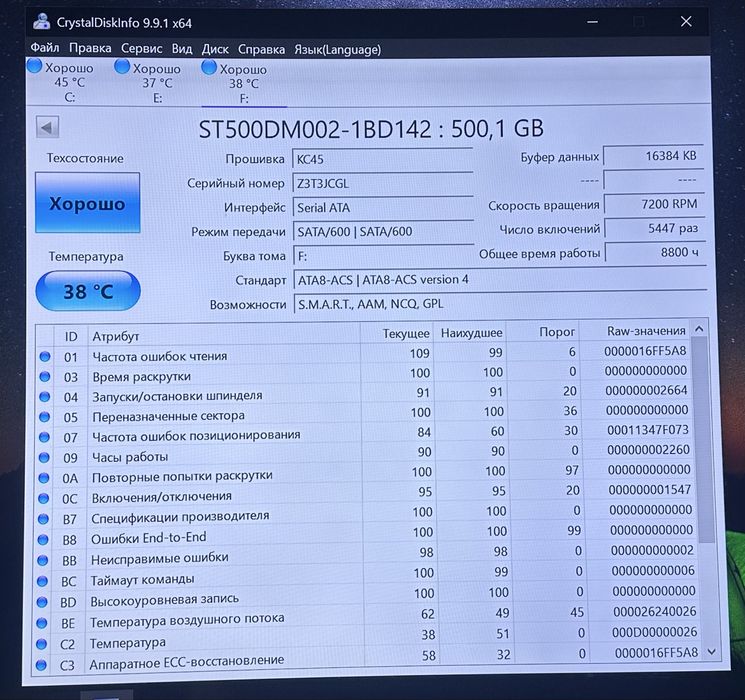Viewport: 745px width, 700px height.
Task: Click status dot for BB Неисправимые ошибки
Action: tap(43, 560)
